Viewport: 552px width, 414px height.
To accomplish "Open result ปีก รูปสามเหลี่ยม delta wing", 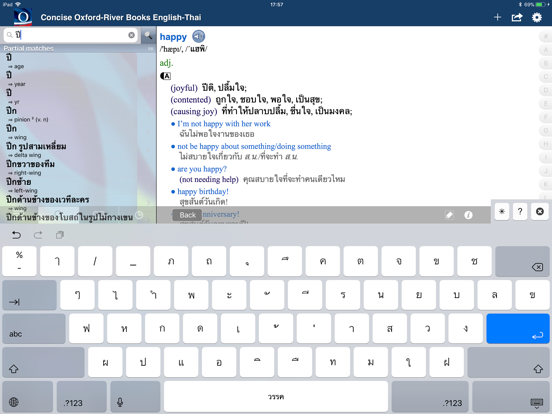I will point(78,150).
